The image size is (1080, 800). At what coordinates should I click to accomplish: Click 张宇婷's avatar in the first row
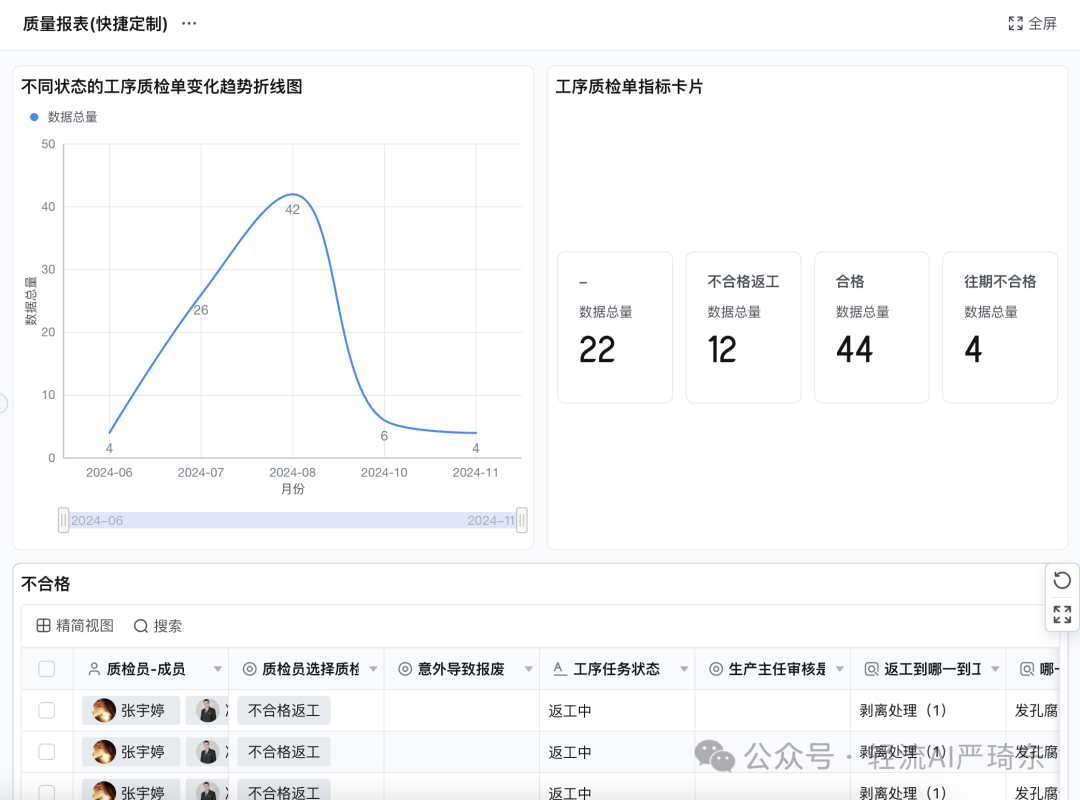102,710
